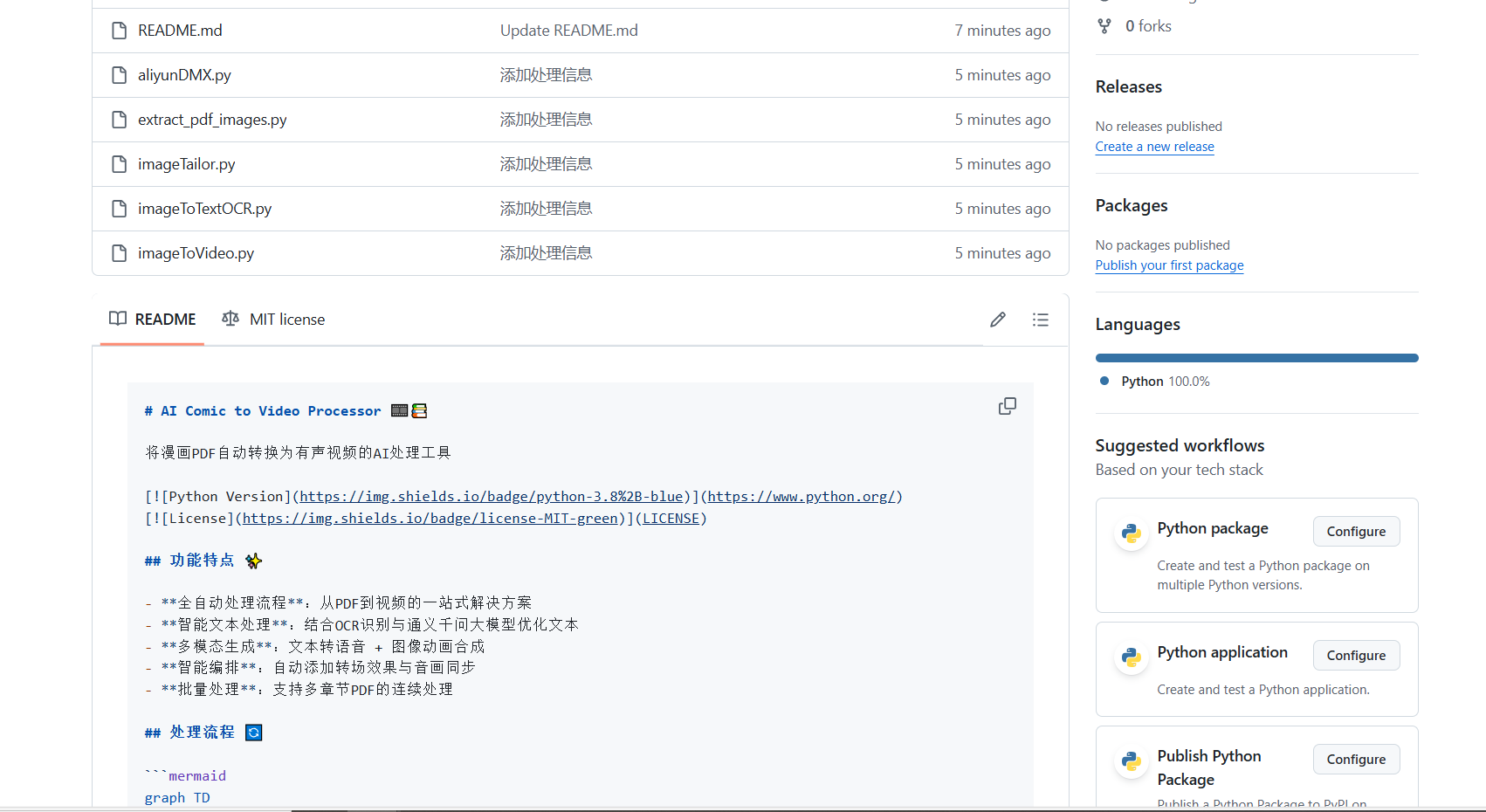Click the LICENSE link in README source
1486x812 pixels.
pos(671,519)
